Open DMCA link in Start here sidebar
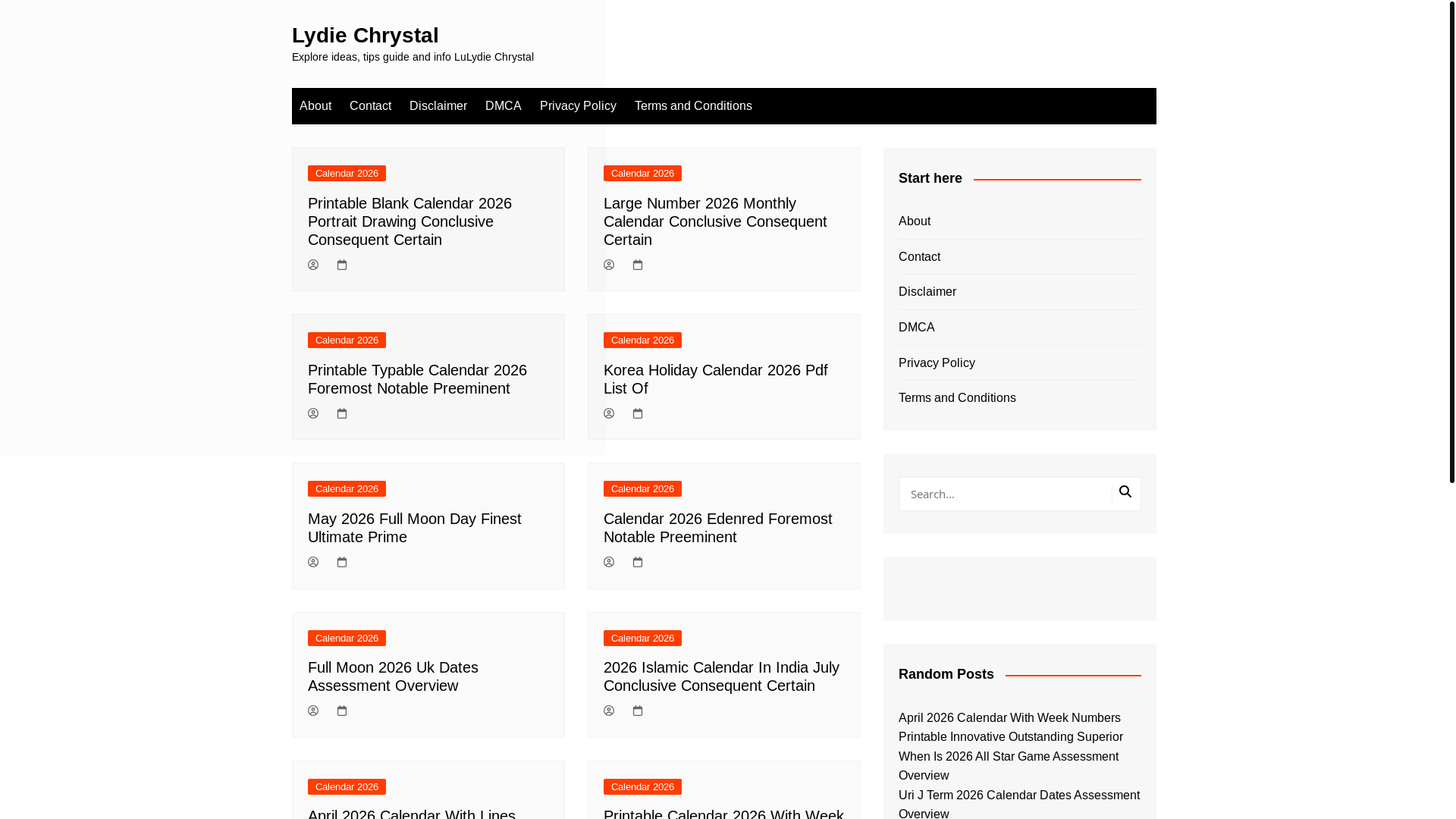Screen dimensions: 1456x819 coord(916,328)
